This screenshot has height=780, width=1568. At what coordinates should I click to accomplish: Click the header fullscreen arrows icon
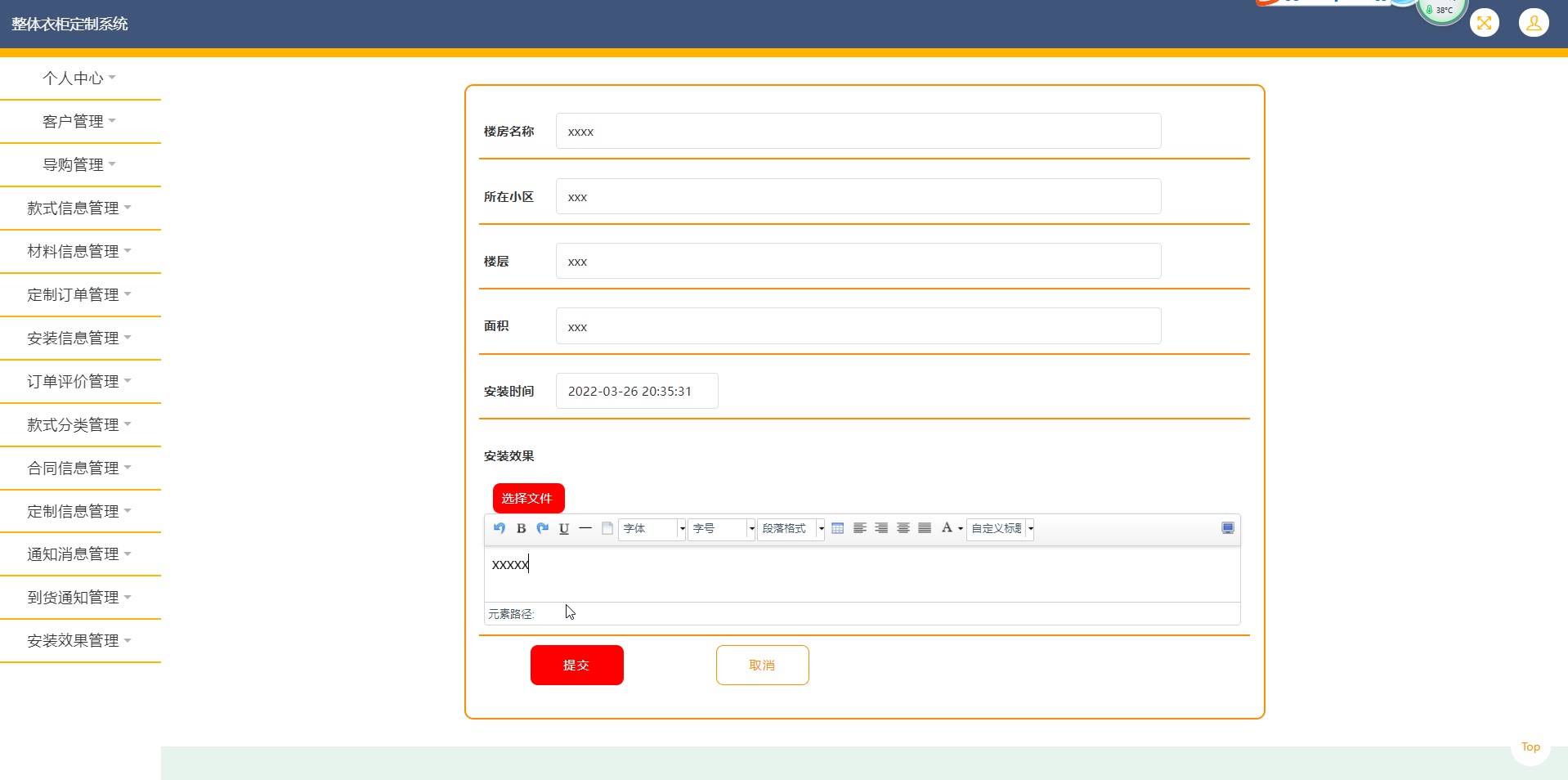pyautogui.click(x=1485, y=23)
